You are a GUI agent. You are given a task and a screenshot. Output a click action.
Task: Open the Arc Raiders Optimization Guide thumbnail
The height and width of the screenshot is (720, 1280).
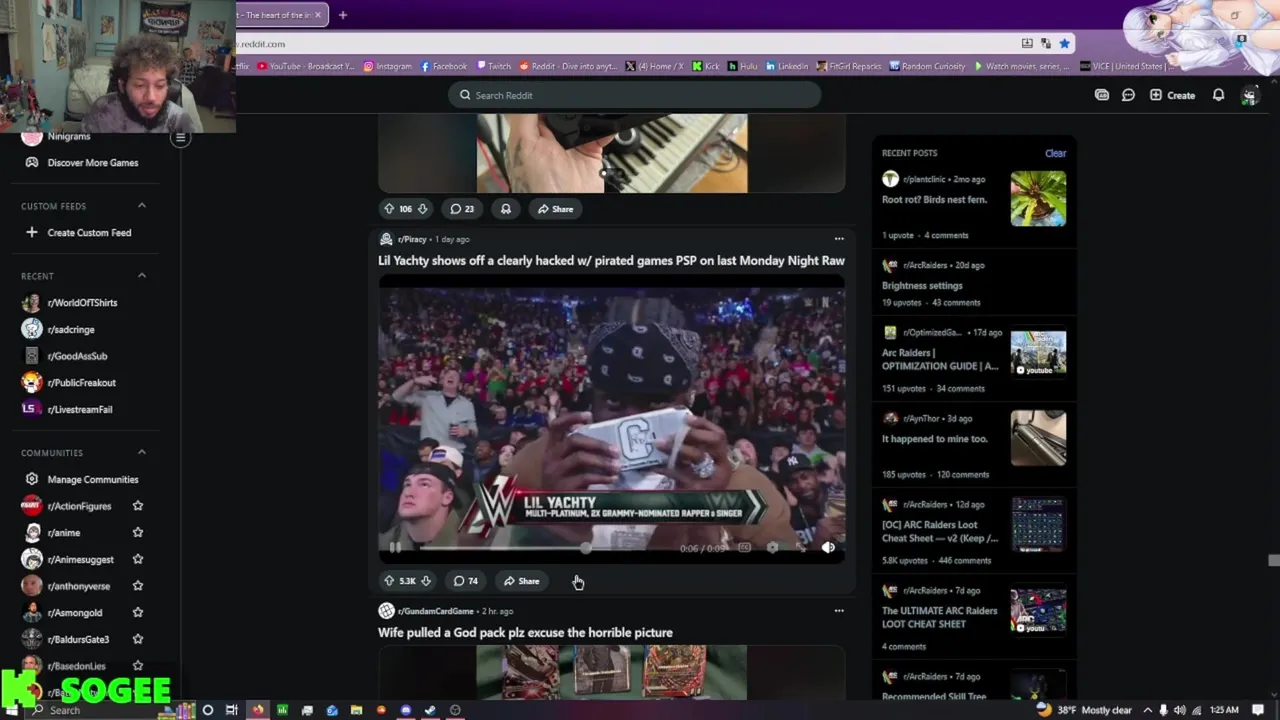[1038, 353]
